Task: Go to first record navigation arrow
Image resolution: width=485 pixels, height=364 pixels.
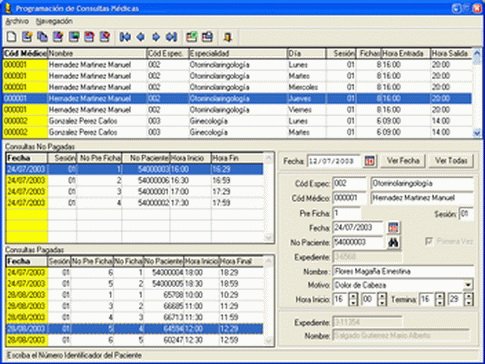Action: pyautogui.click(x=125, y=37)
